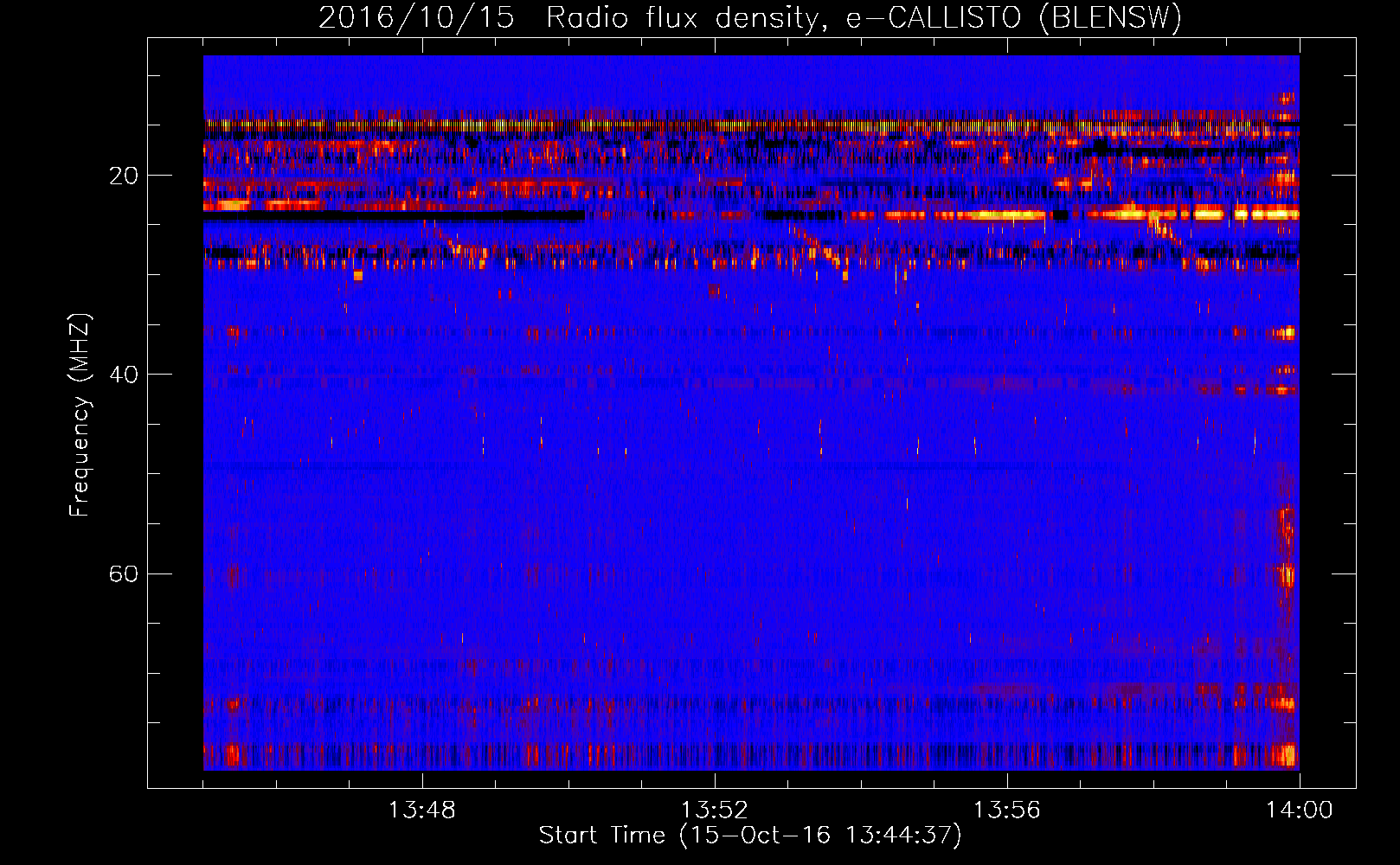Click the 13:52 time tick label
Screen dimensions: 1400x865
(714, 811)
